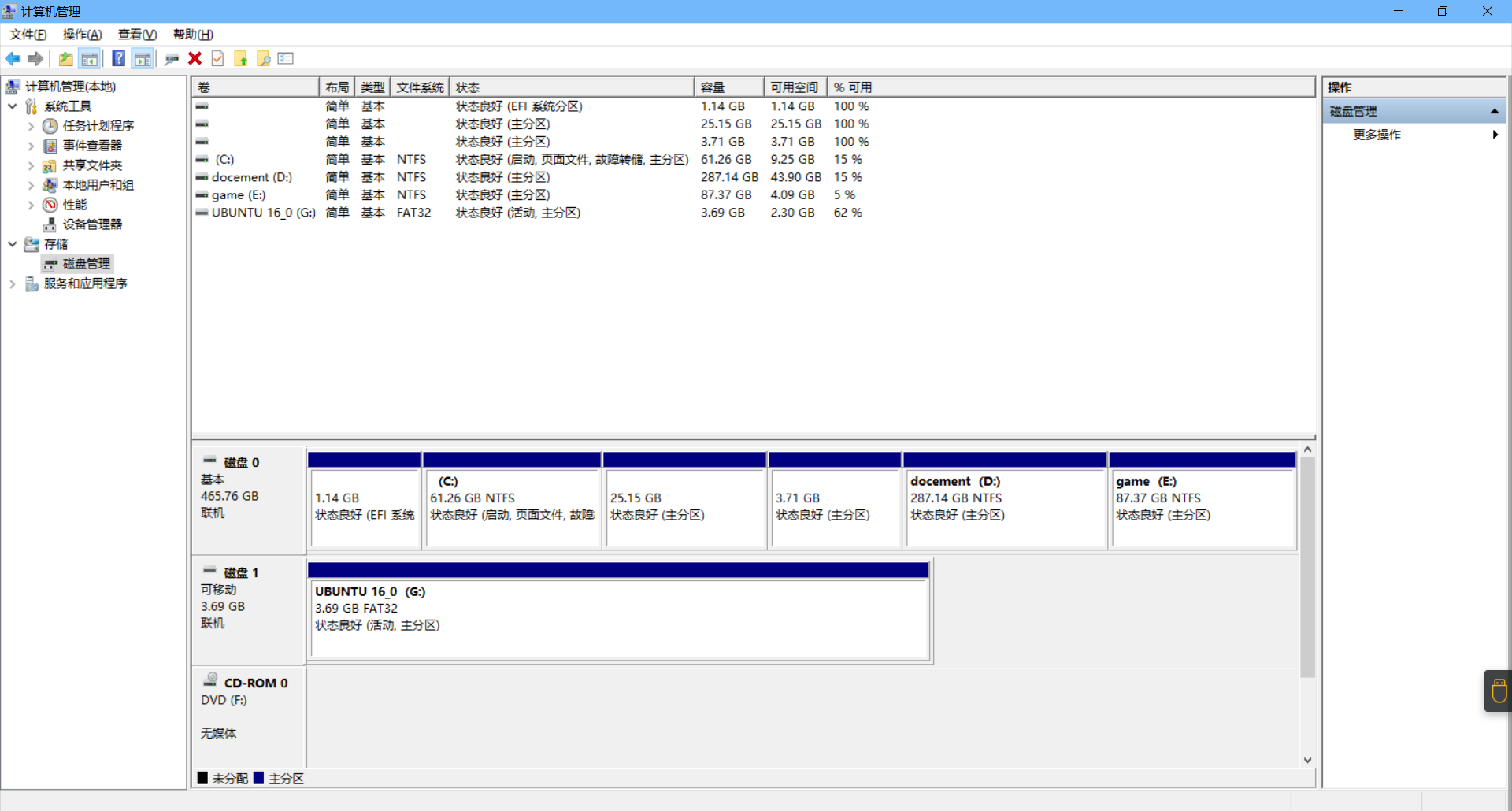Click the disk connect icon in toolbar
The width and height of the screenshot is (1512, 811).
[172, 59]
